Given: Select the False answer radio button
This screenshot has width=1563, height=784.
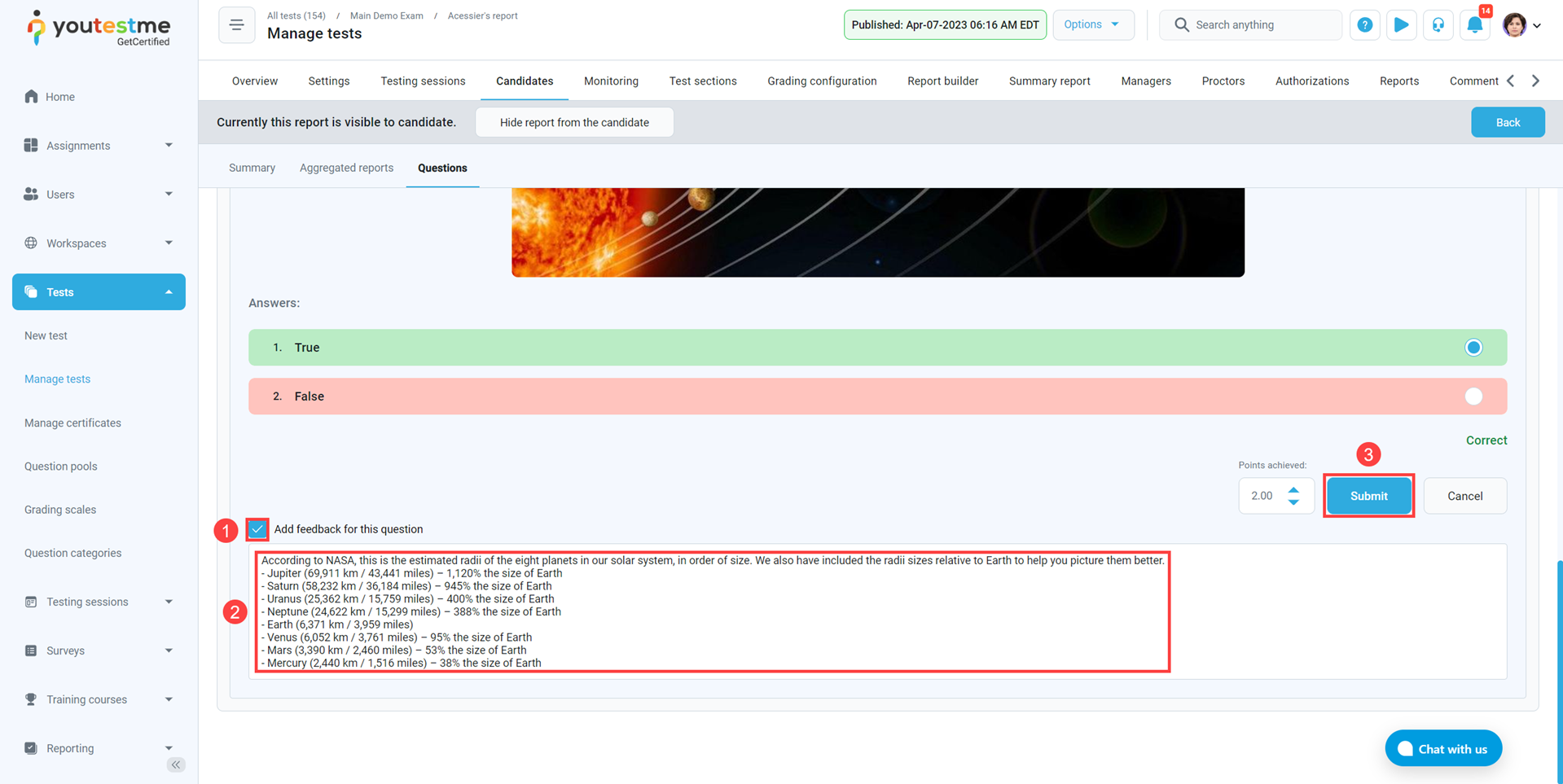Looking at the screenshot, I should (1473, 396).
